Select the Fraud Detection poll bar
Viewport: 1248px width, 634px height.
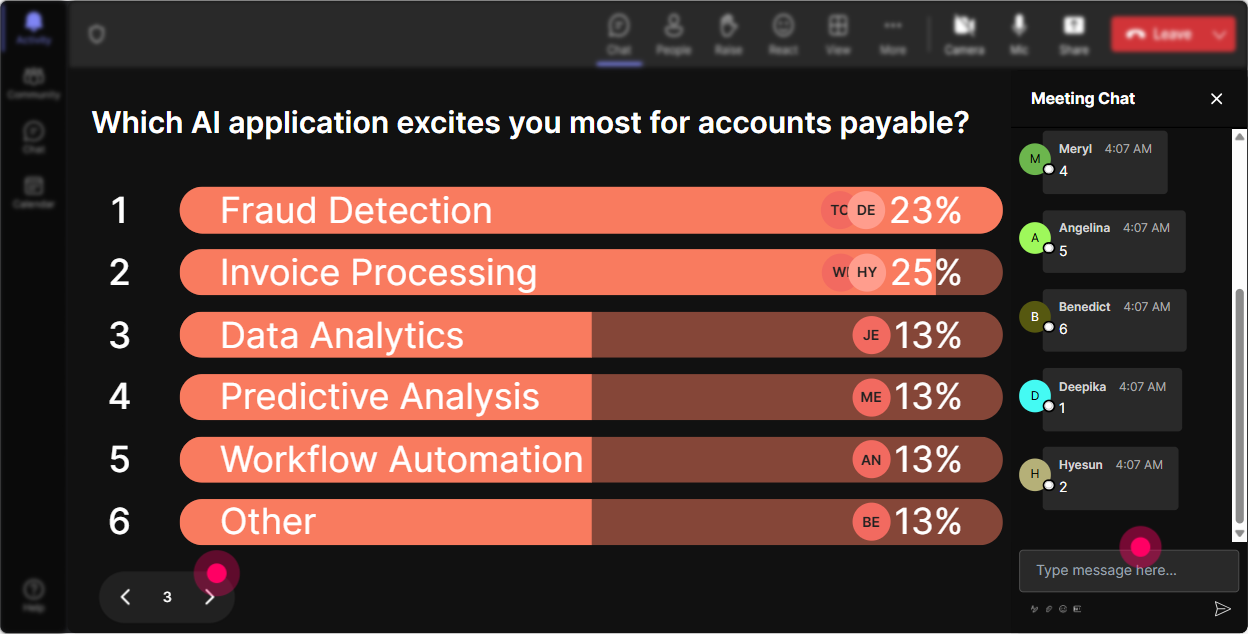point(591,210)
